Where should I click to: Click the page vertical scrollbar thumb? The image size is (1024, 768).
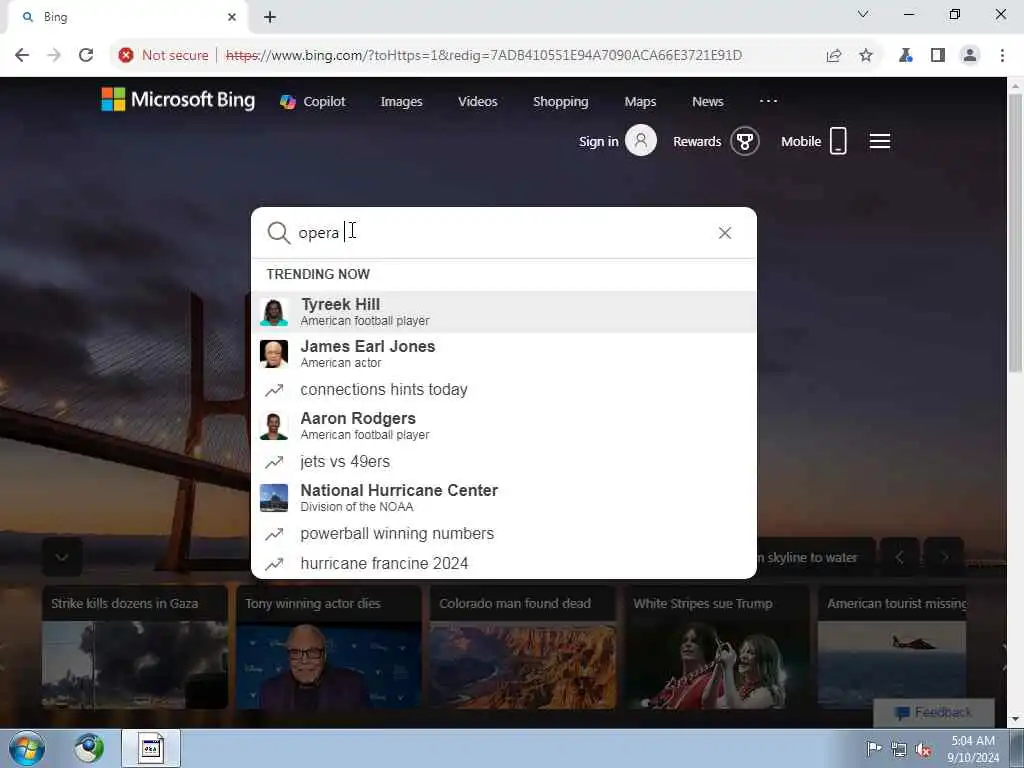pyautogui.click(x=1015, y=233)
